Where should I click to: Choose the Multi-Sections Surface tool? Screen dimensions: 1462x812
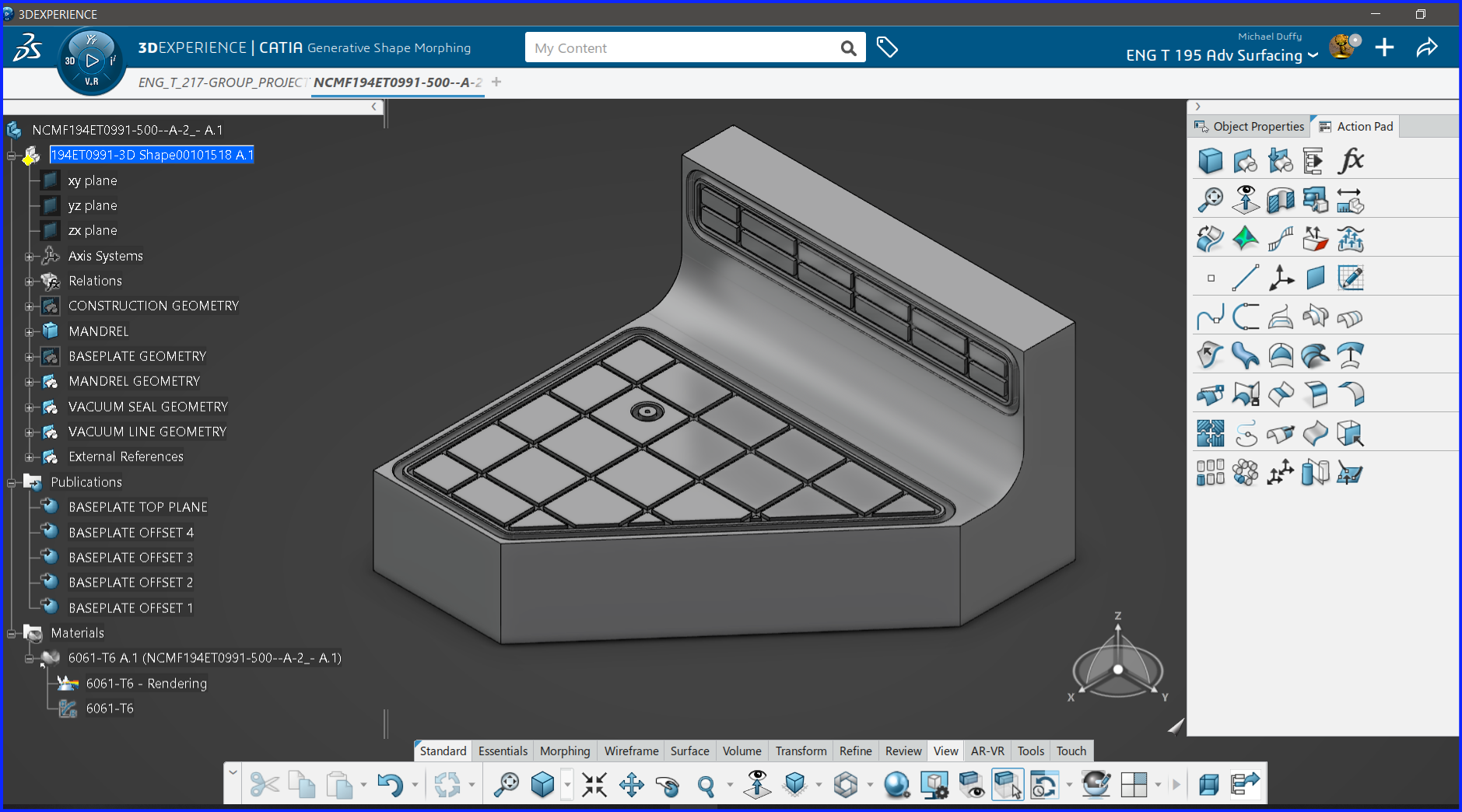click(x=1315, y=355)
